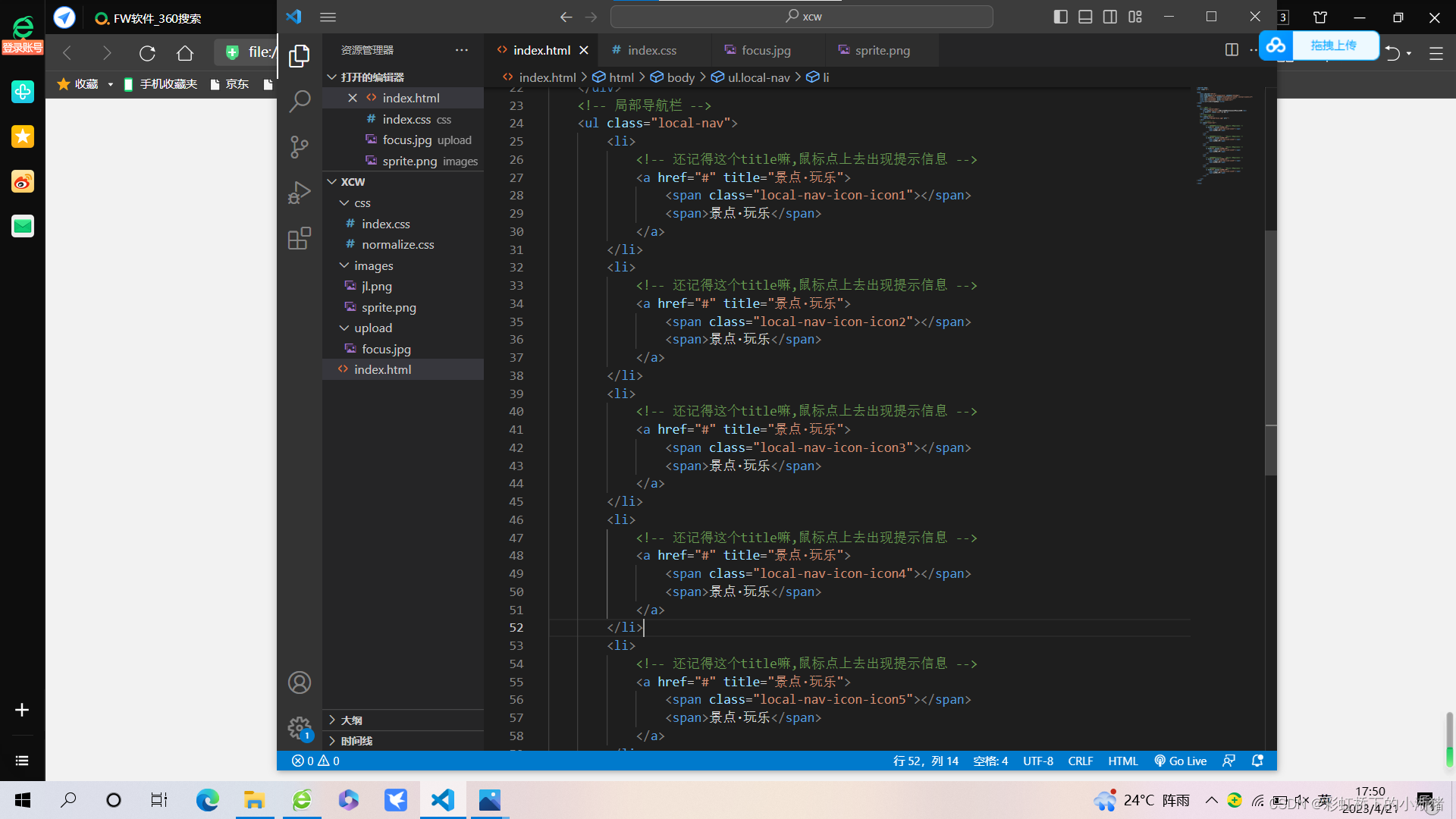Click the li breadcrumb segment
The image size is (1456, 819).
coord(817,77)
